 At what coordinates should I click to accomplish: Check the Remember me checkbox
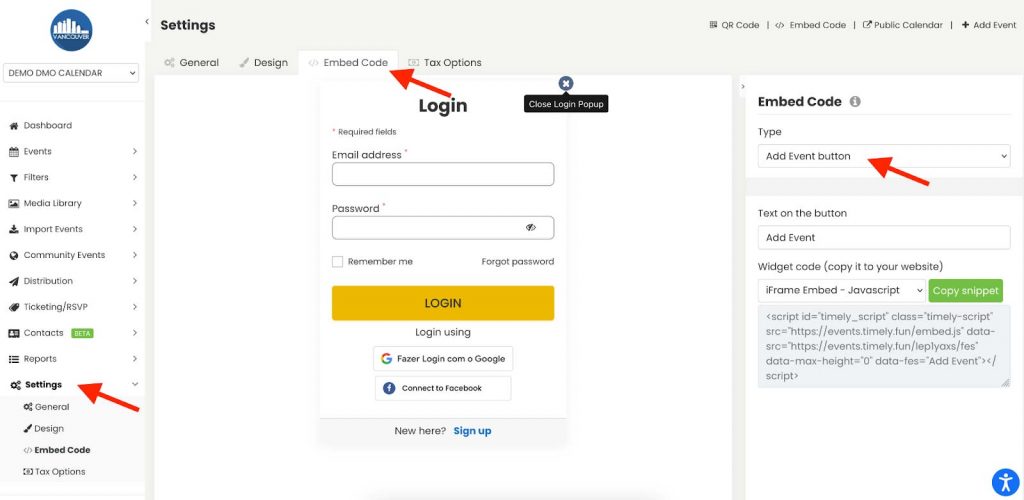pos(338,262)
